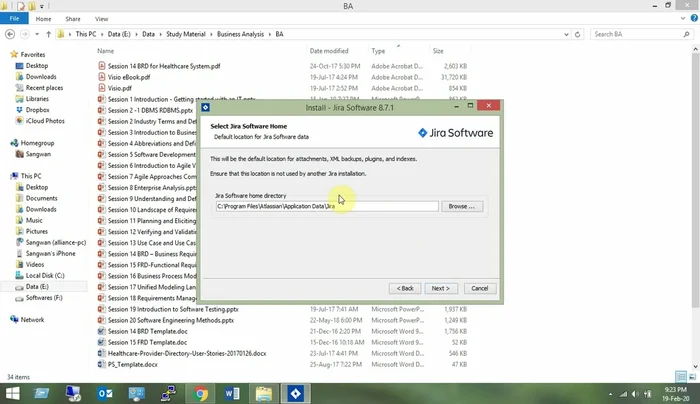This screenshot has width=700, height=404.
Task: Open Google Chrome from taskbar
Action: pyautogui.click(x=200, y=393)
